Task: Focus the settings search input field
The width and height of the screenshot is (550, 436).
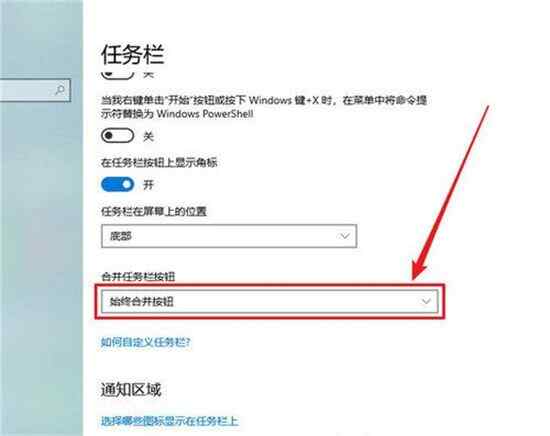Action: tap(35, 90)
